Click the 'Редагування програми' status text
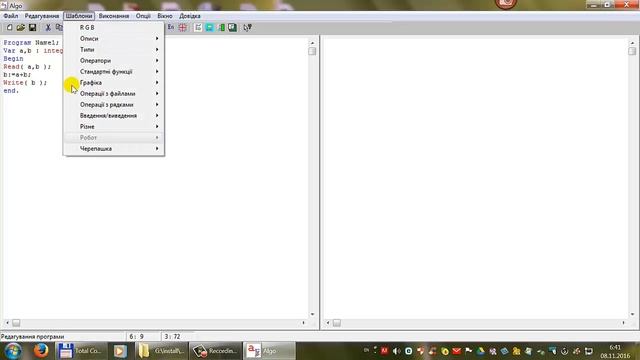 [33, 337]
